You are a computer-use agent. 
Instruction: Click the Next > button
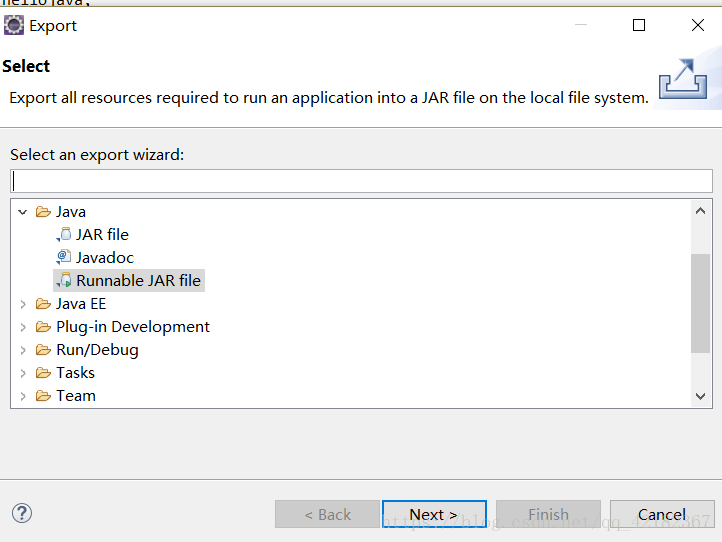434,514
